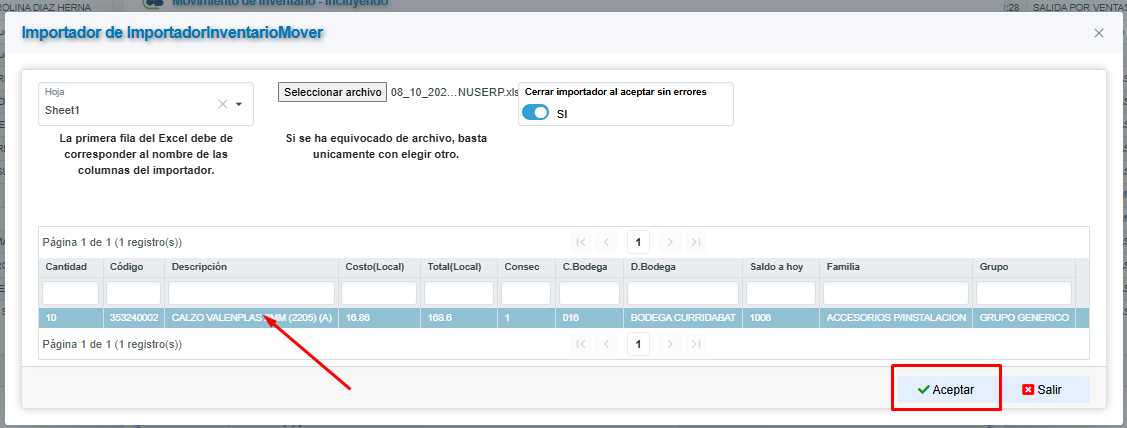This screenshot has height=428, width=1127.
Task: Go to first page in top pager
Action: point(580,242)
